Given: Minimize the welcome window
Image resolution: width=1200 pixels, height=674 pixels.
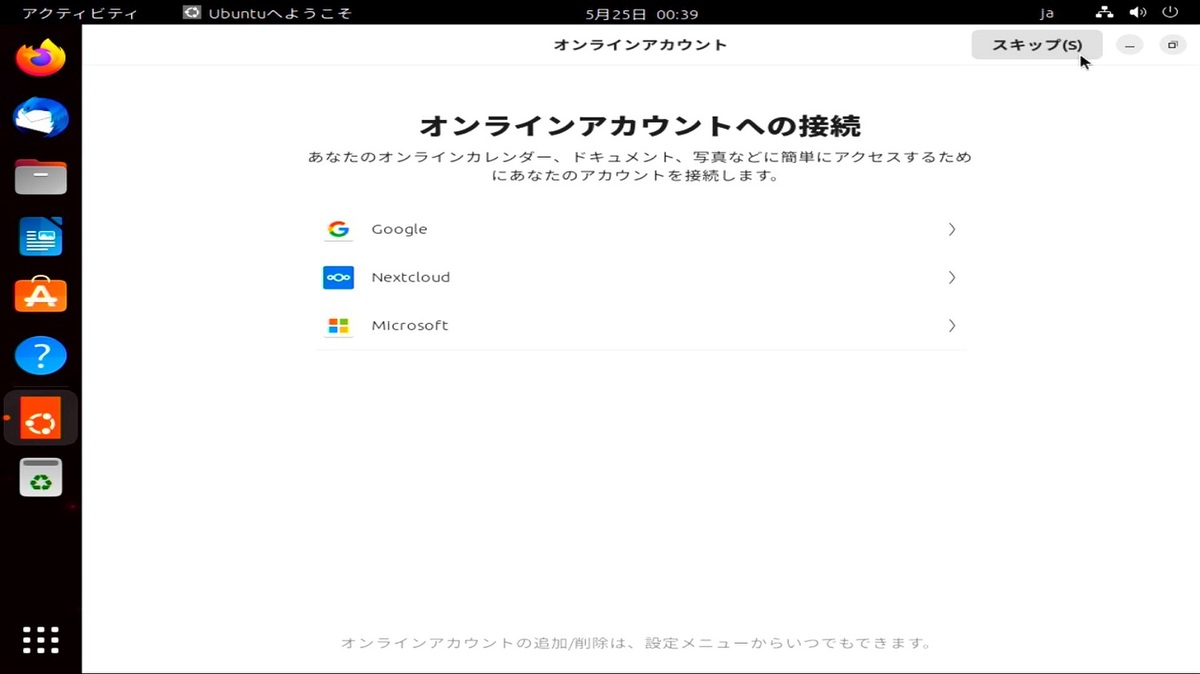Looking at the screenshot, I should 1130,45.
